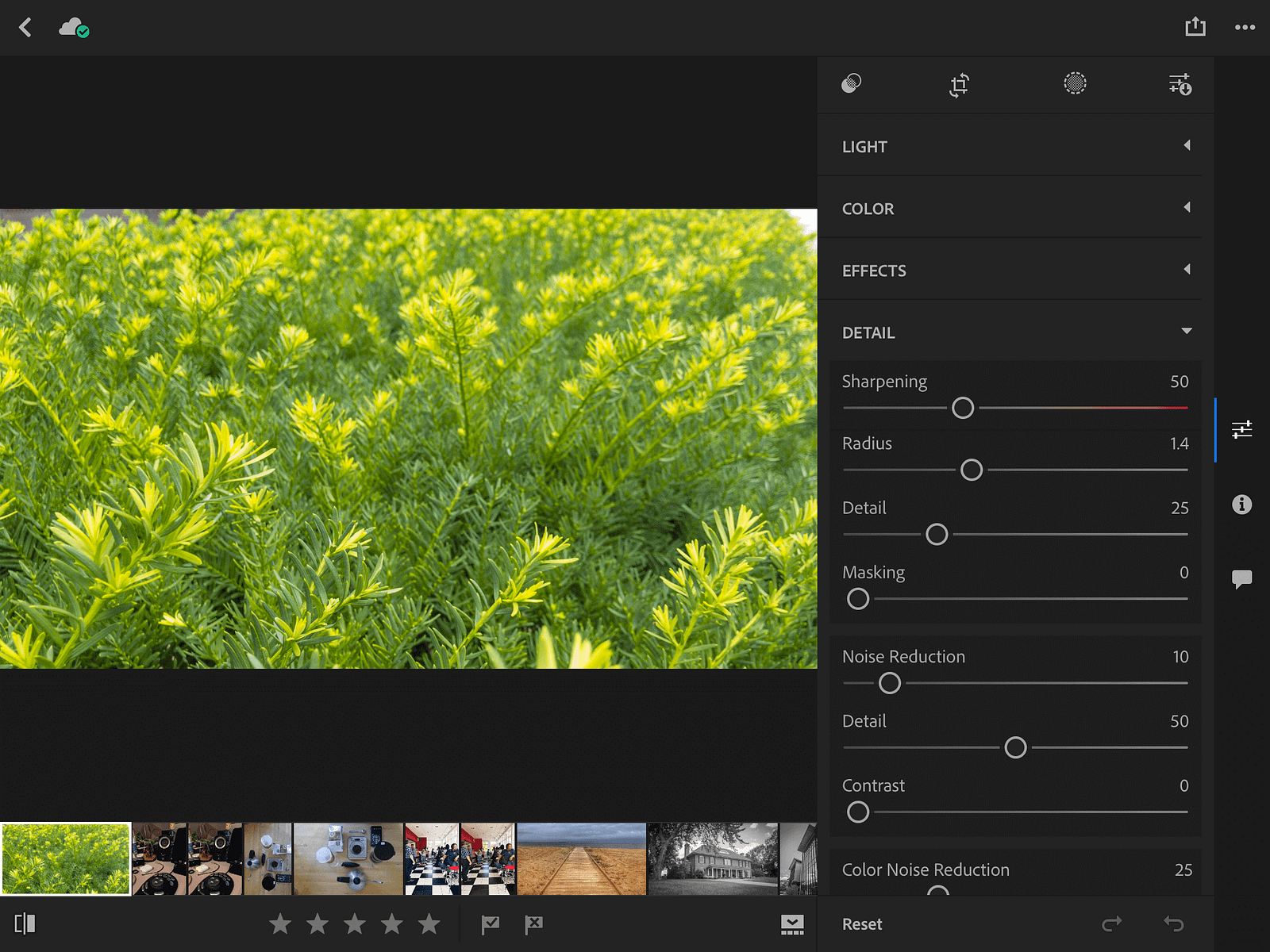
Task: Redo the last edit
Action: coord(1112,923)
